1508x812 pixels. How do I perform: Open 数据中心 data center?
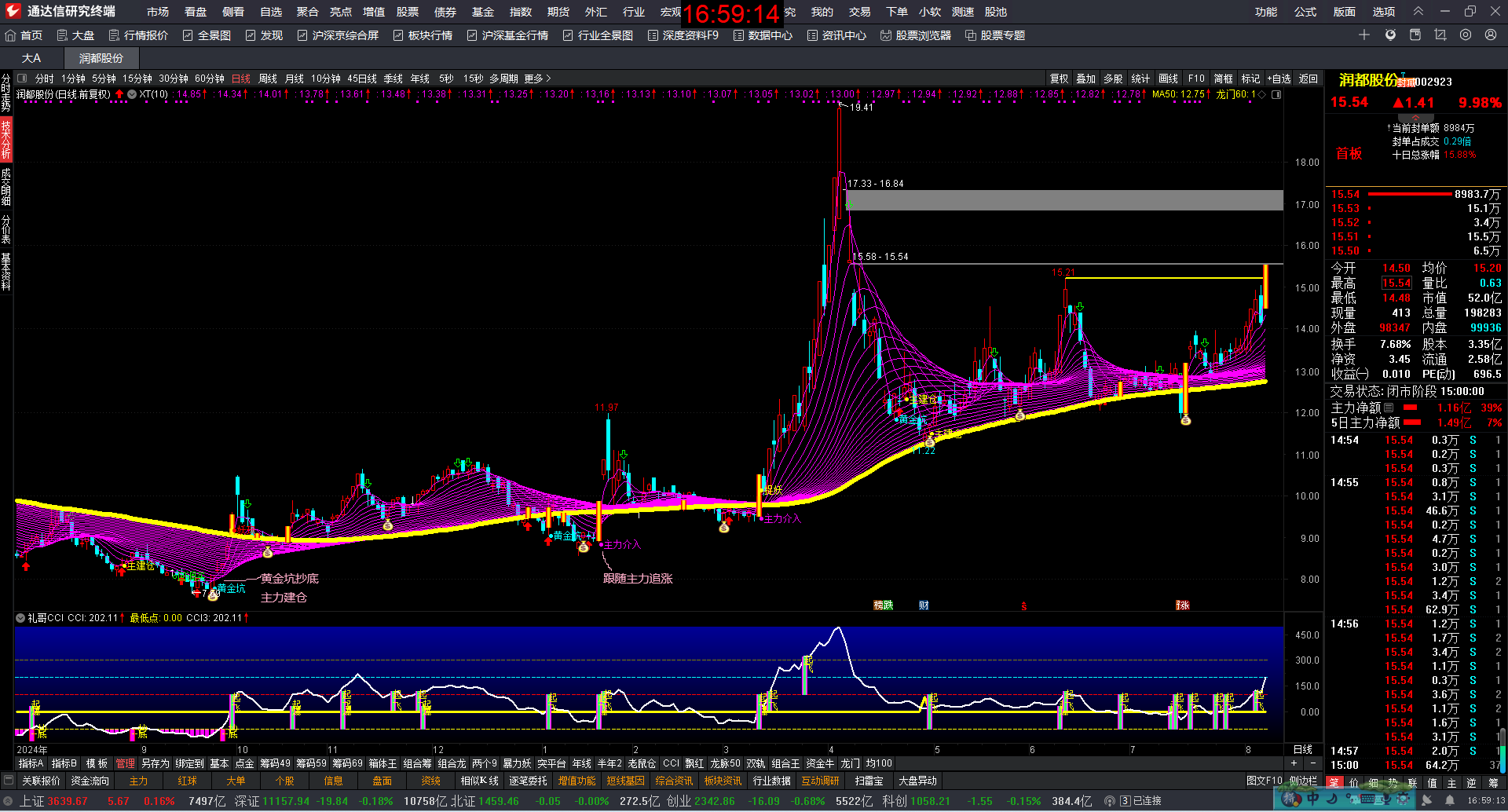click(763, 35)
